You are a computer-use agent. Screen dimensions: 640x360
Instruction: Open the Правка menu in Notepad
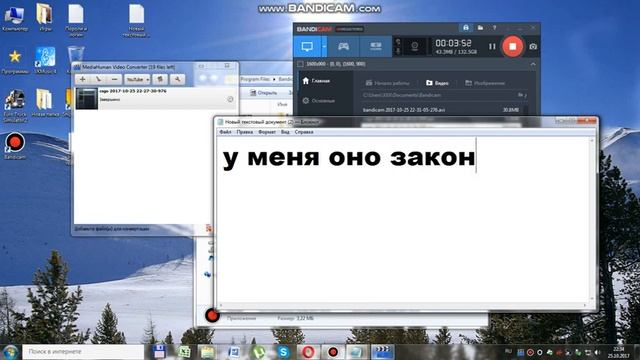244,132
